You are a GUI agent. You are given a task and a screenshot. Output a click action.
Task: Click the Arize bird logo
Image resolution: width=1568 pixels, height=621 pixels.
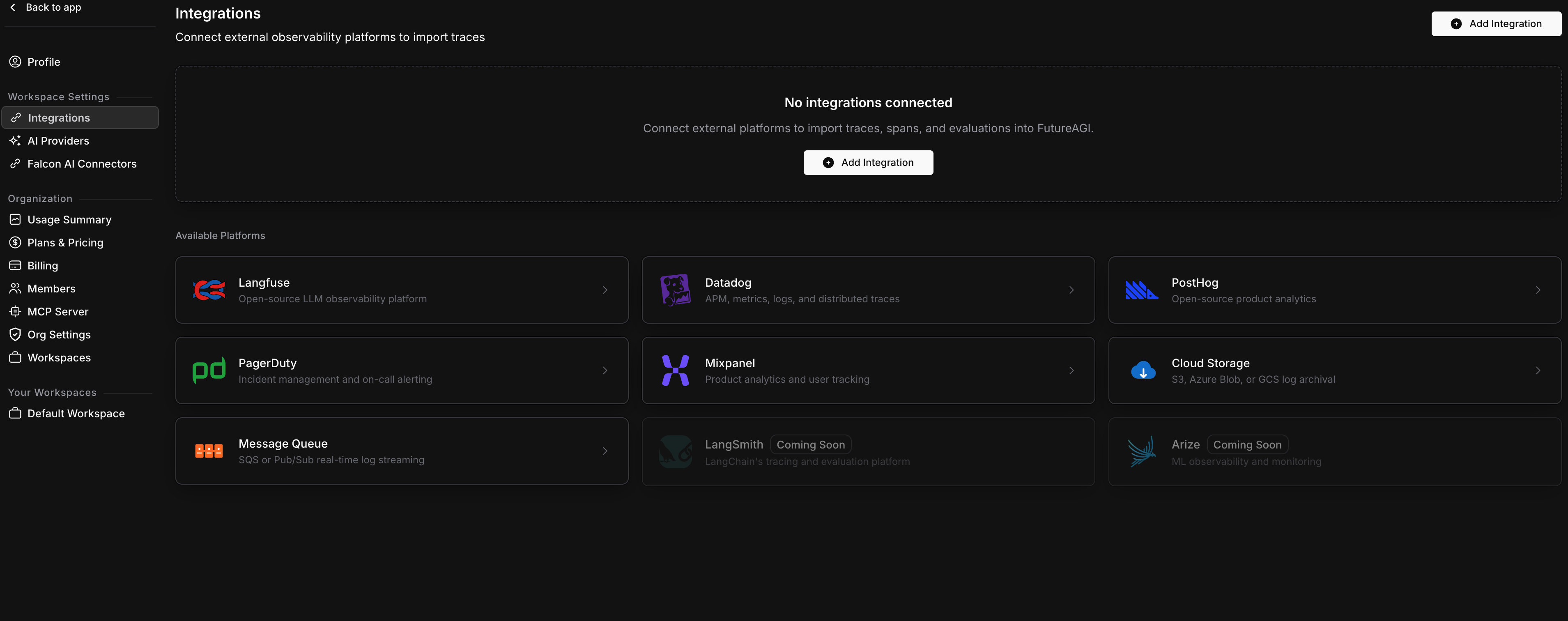tap(1142, 451)
